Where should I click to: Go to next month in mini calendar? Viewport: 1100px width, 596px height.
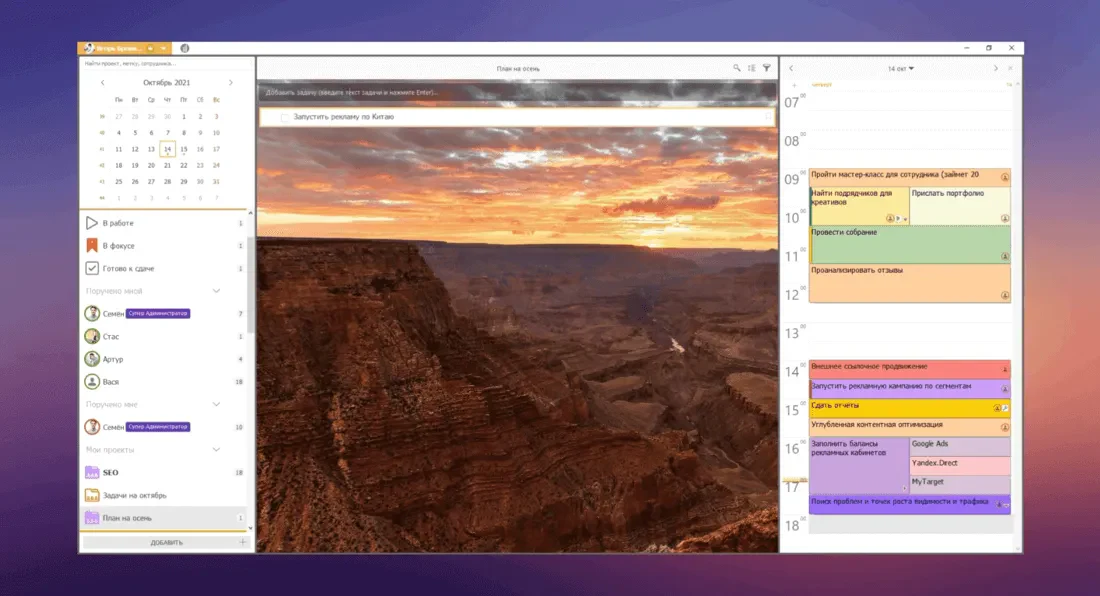[231, 83]
